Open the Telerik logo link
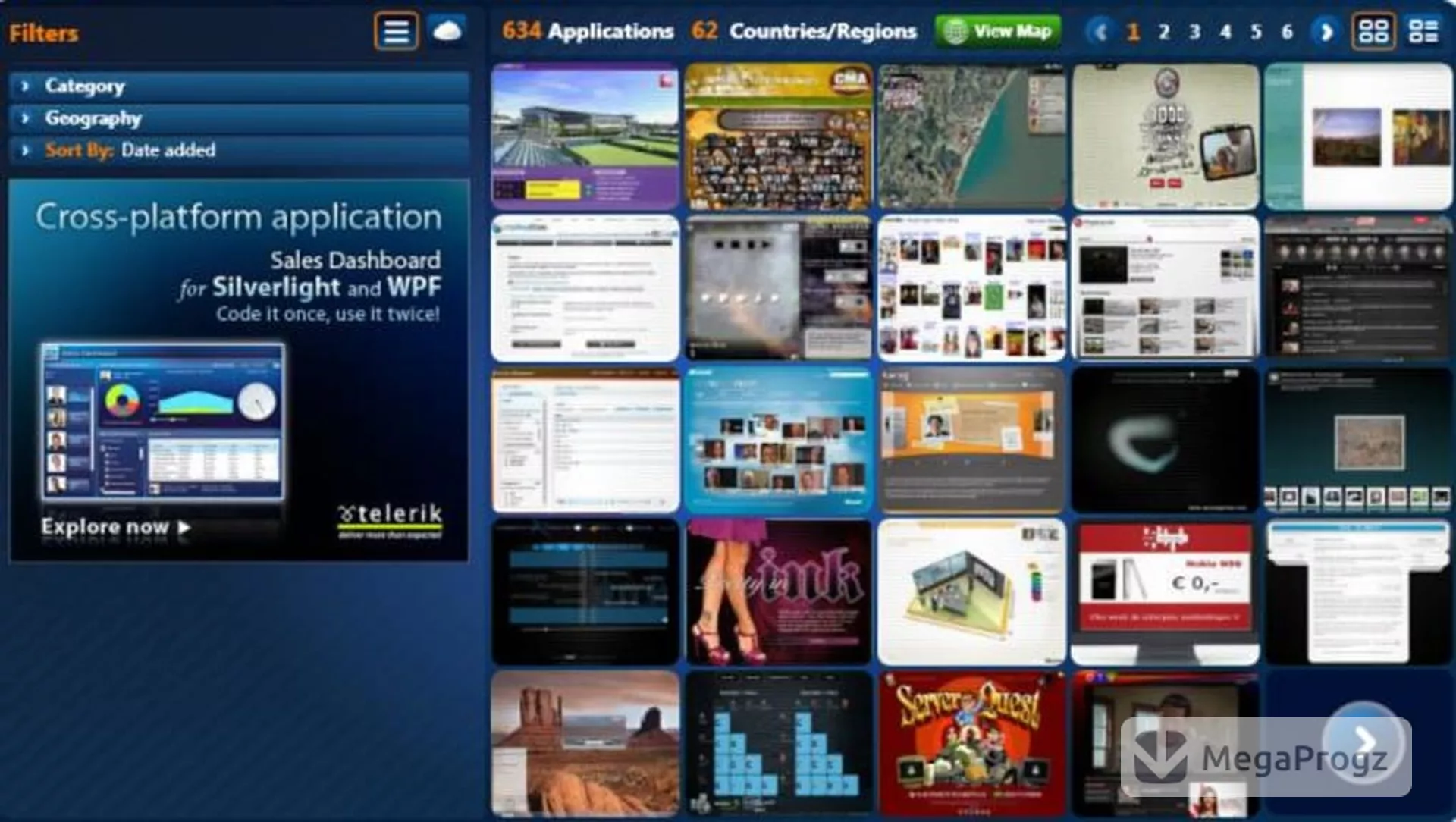Screen dimensions: 1456x822 coord(390,520)
